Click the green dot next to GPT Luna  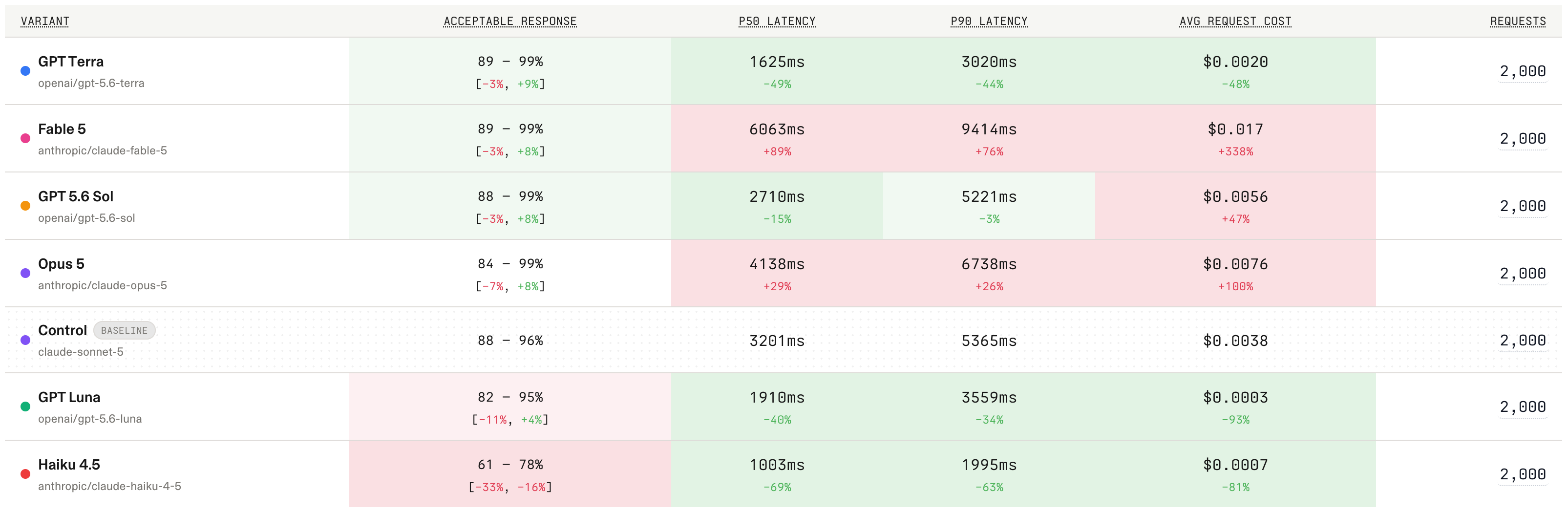click(x=25, y=407)
